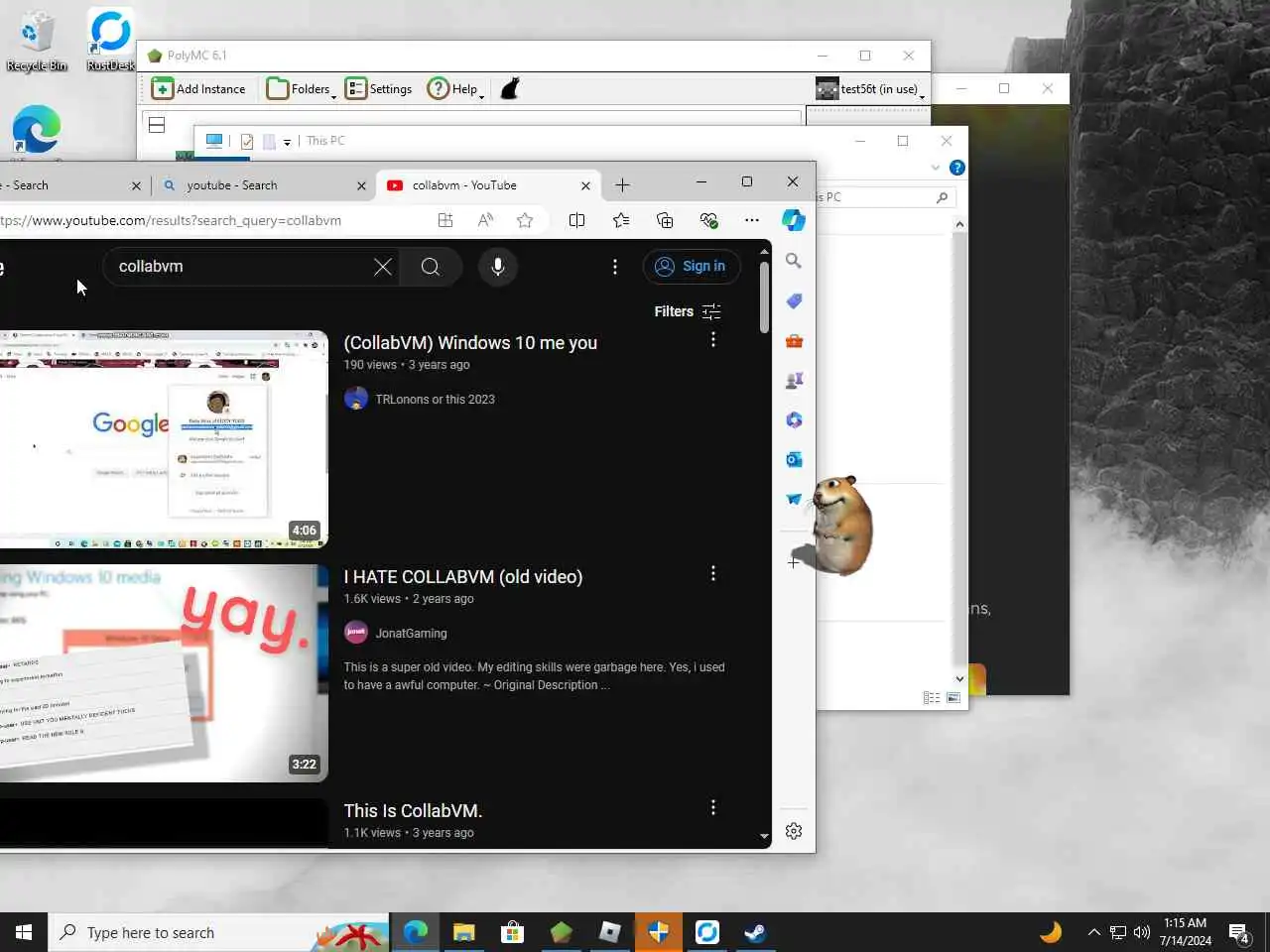Open YouTube settings three-dot menu
Image resolution: width=1270 pixels, height=952 pixels.
point(615,267)
